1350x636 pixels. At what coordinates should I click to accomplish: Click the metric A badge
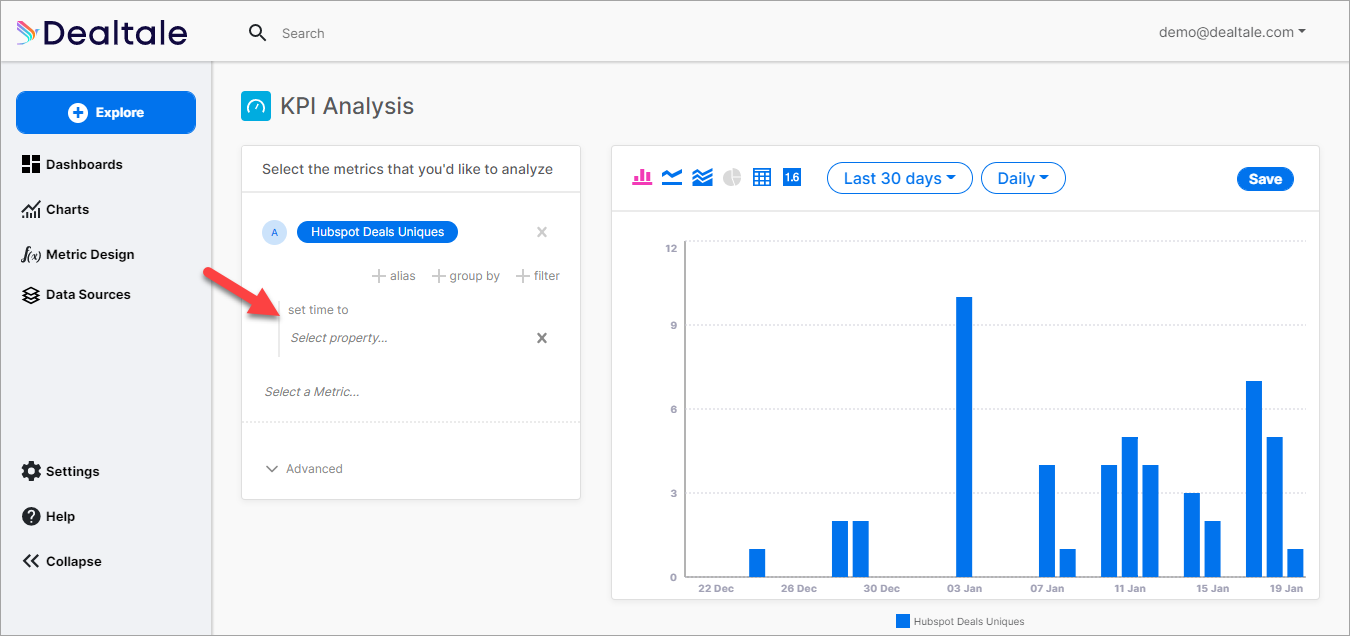274,232
